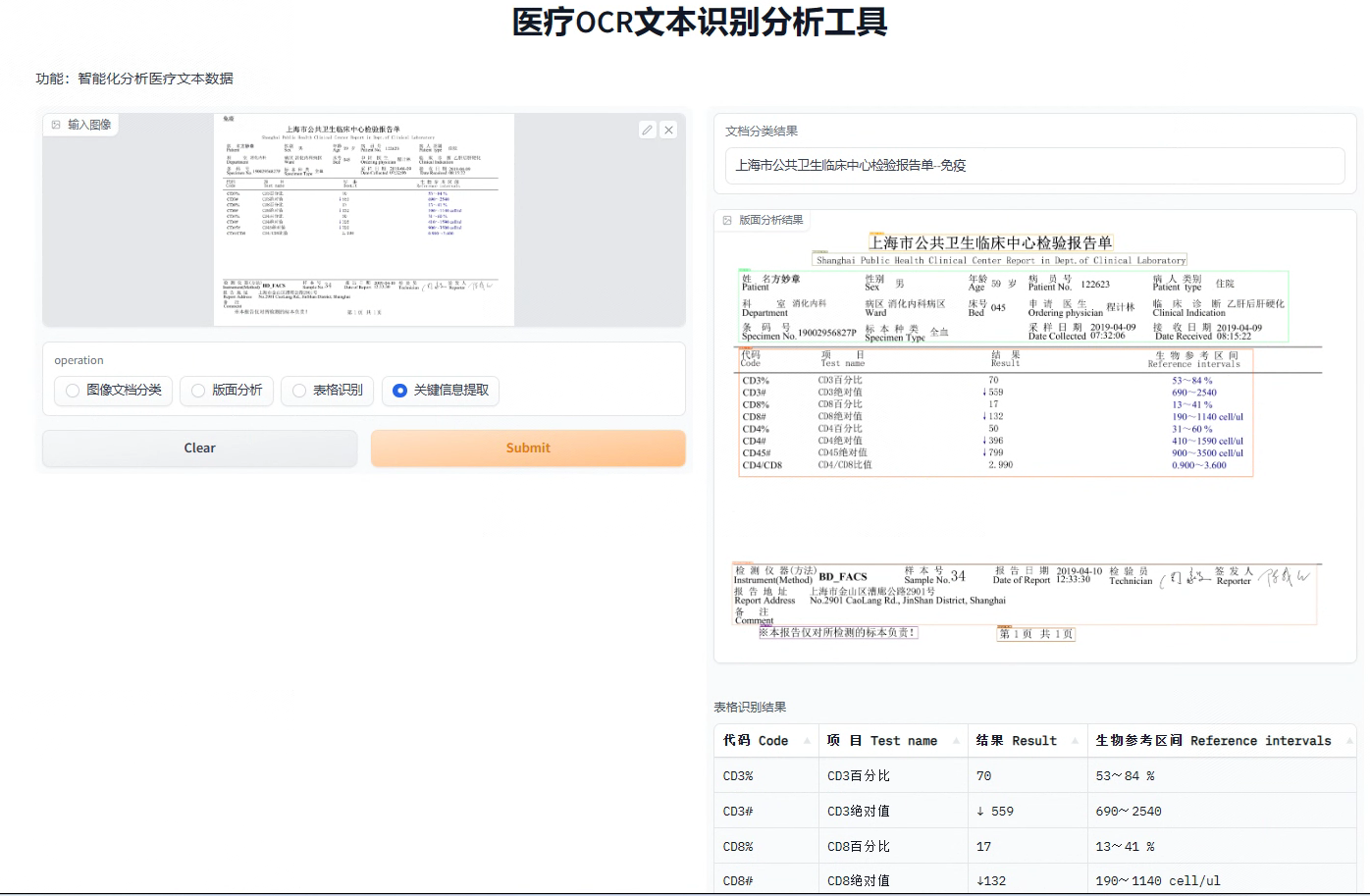
Task: Click table cell 'CD3%' in Code column
Action: point(766,776)
